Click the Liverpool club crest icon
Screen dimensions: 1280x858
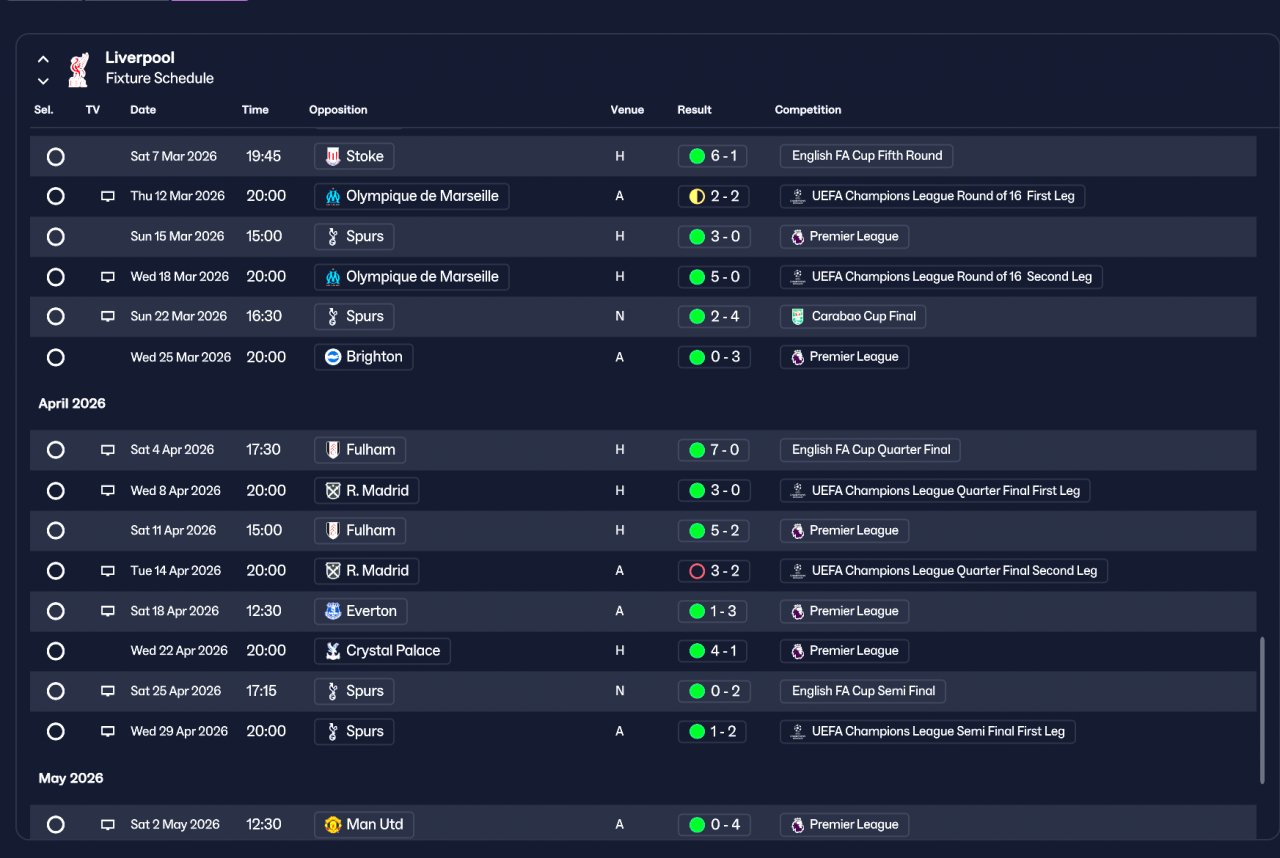click(x=78, y=69)
